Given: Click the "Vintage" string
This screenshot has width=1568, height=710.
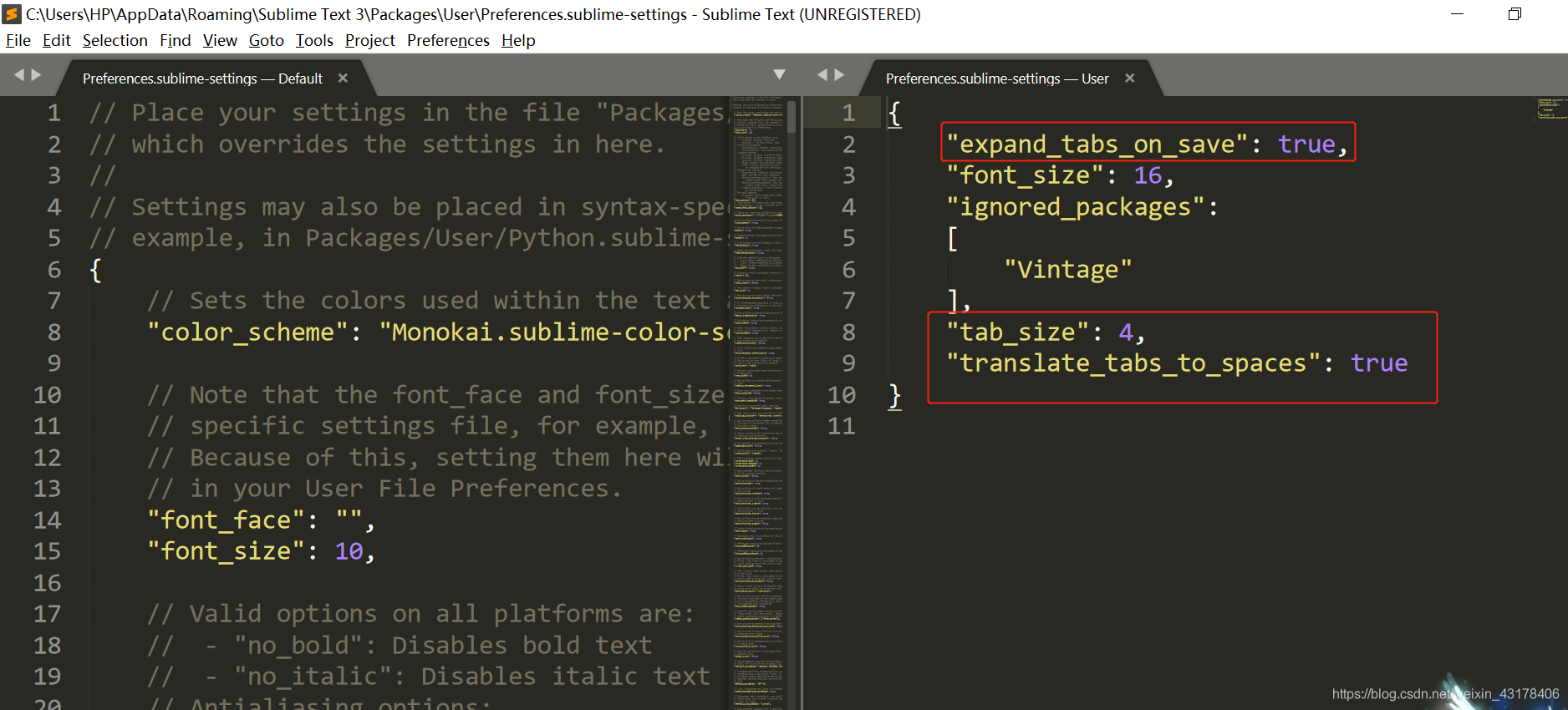Looking at the screenshot, I should (x=1067, y=270).
